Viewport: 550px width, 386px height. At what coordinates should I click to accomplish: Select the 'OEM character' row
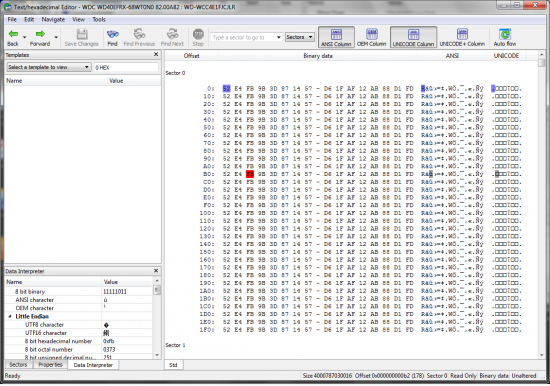point(79,308)
